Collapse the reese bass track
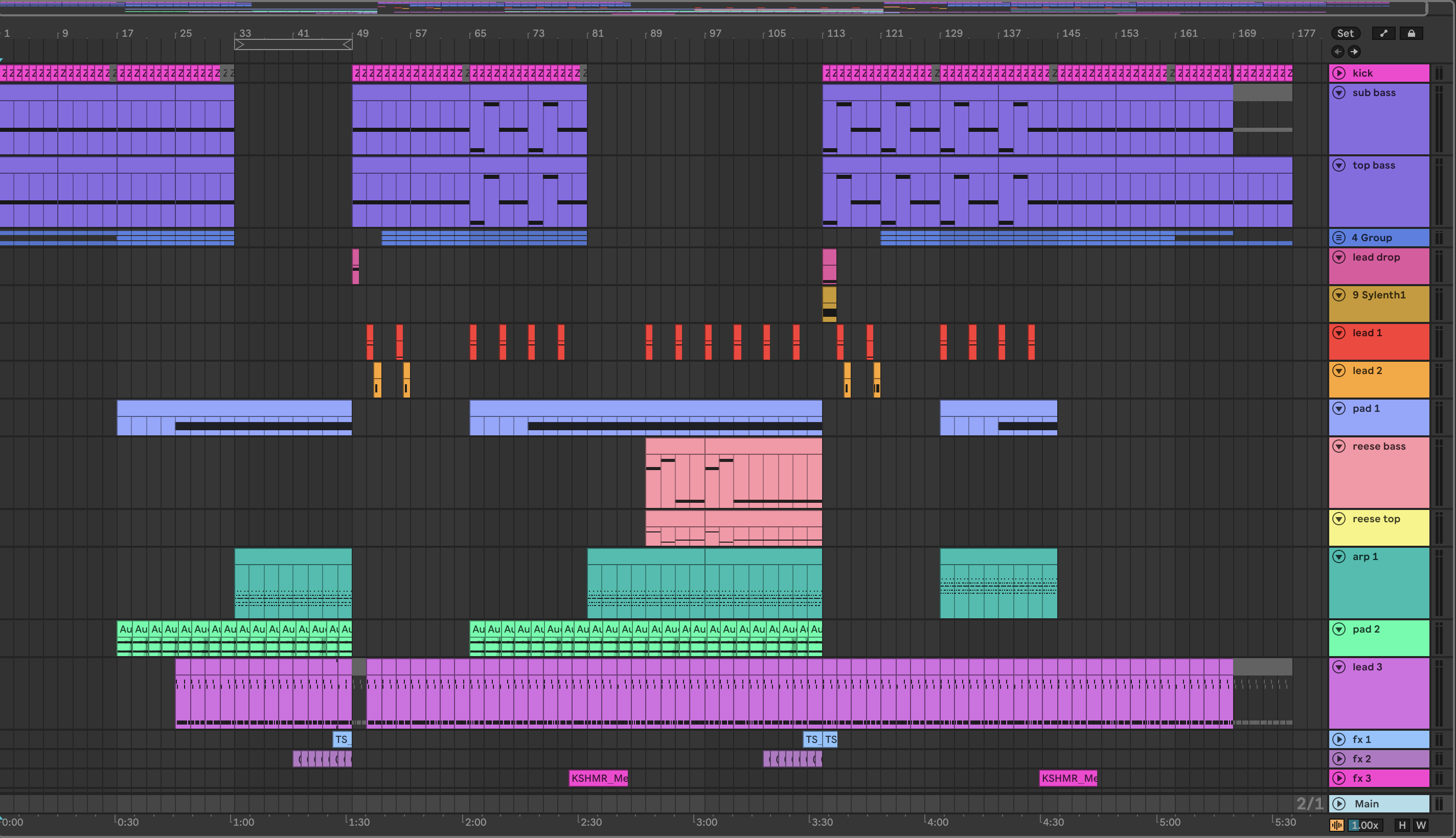Viewport: 1456px width, 838px height. click(1339, 446)
